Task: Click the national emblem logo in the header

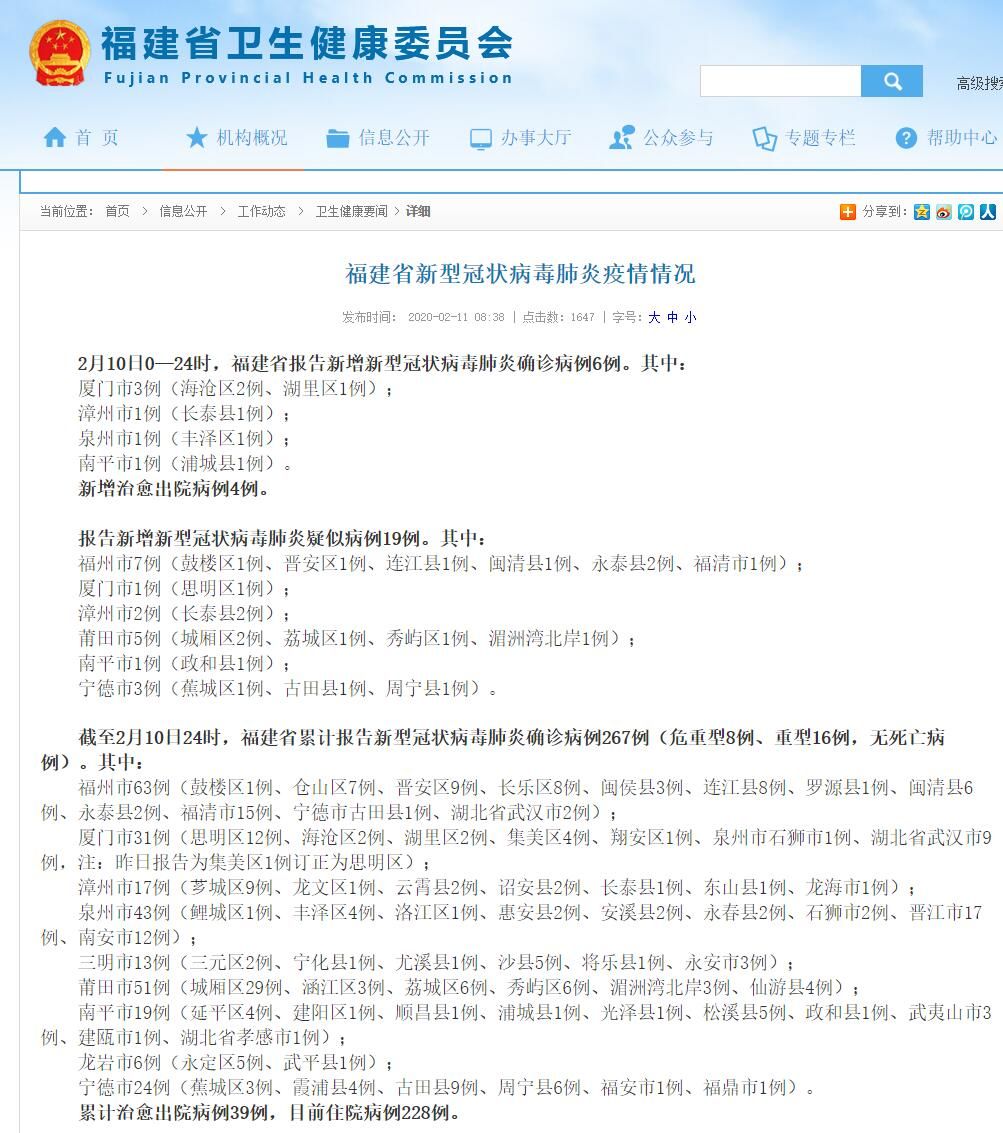Action: click(x=59, y=53)
